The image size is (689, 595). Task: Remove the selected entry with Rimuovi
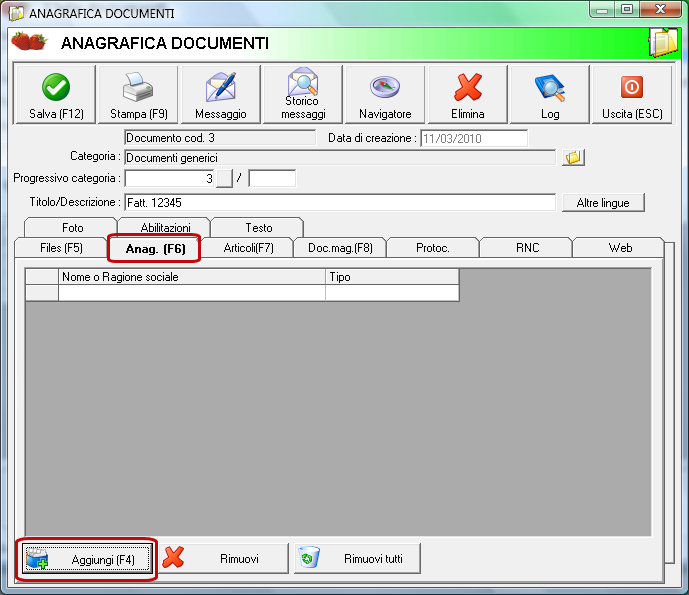click(x=224, y=559)
